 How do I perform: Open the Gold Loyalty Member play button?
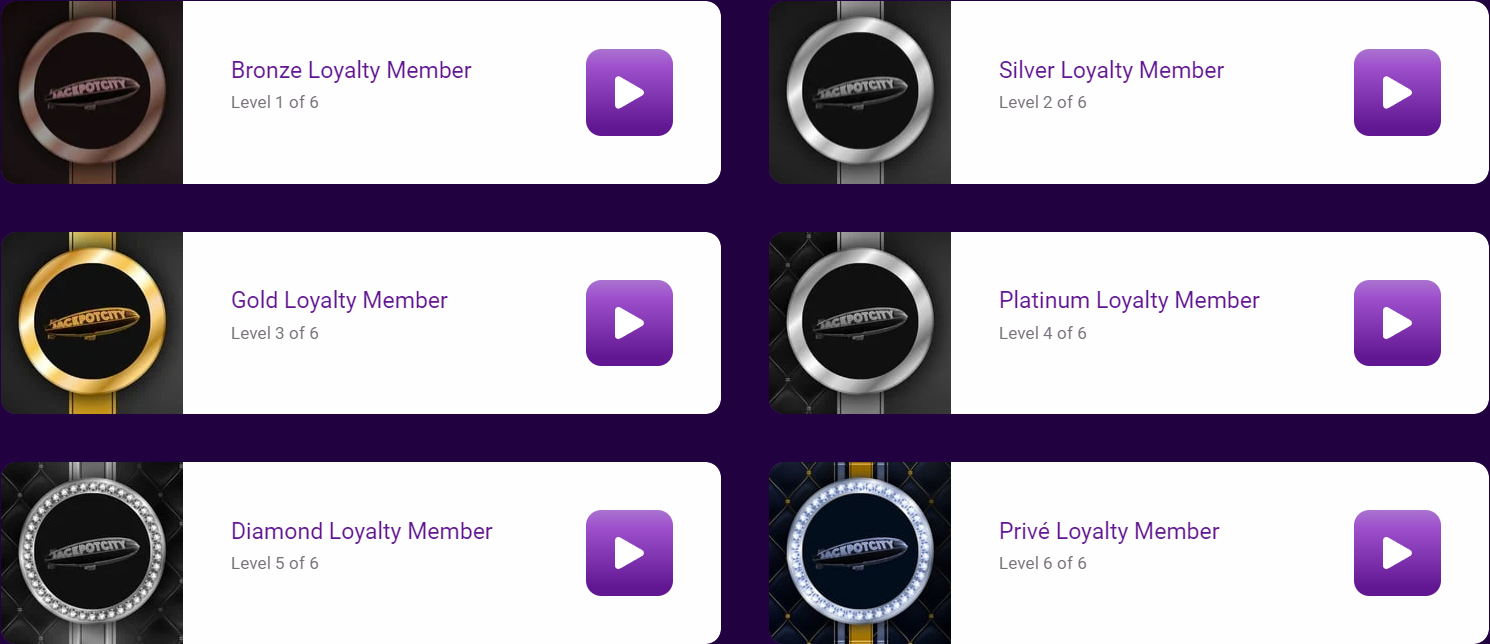[x=629, y=323]
